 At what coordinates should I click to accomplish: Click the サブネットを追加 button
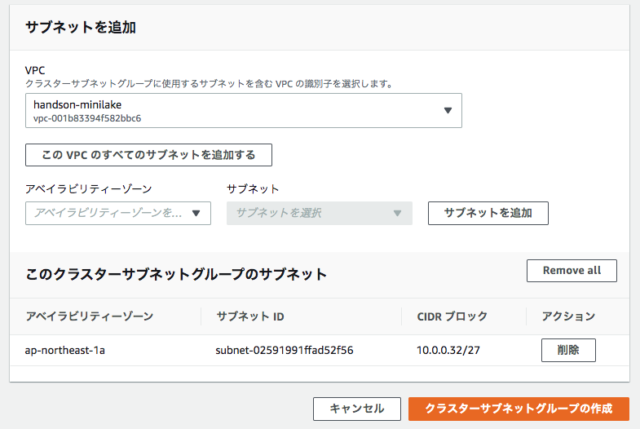[x=488, y=213]
